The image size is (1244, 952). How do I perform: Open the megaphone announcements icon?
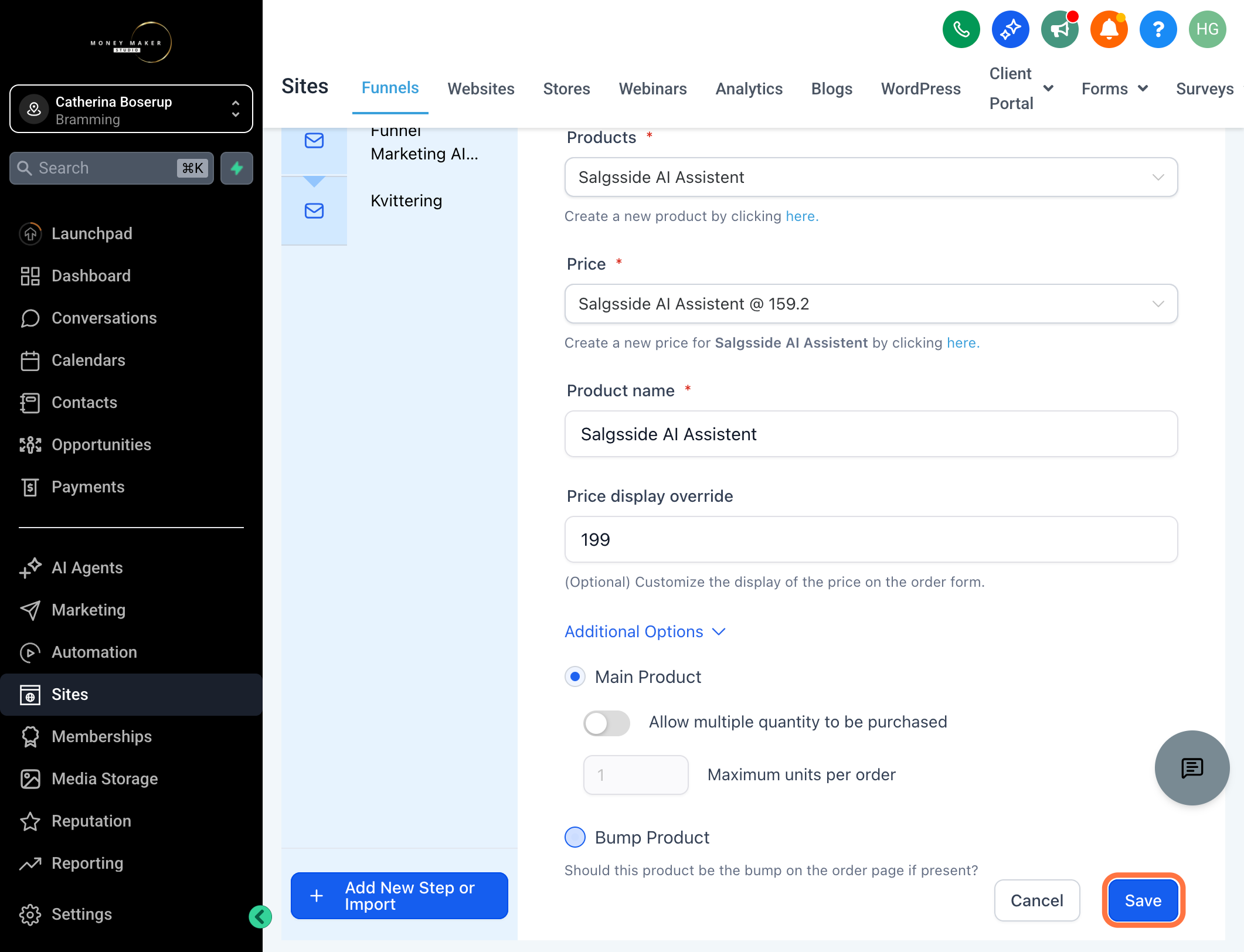click(x=1059, y=29)
